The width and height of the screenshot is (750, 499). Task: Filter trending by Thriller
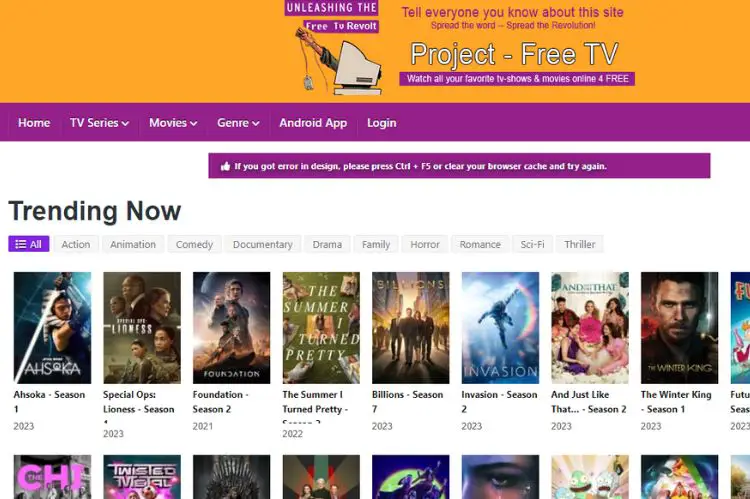click(580, 244)
